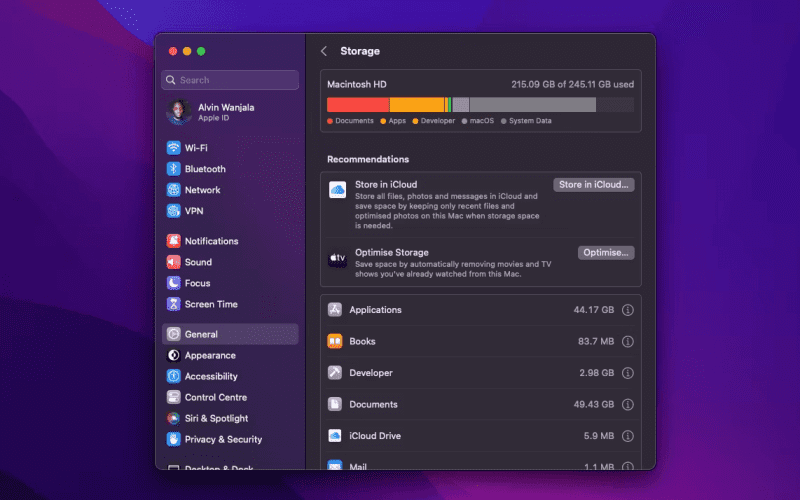Open Bluetooth settings label

[205, 169]
